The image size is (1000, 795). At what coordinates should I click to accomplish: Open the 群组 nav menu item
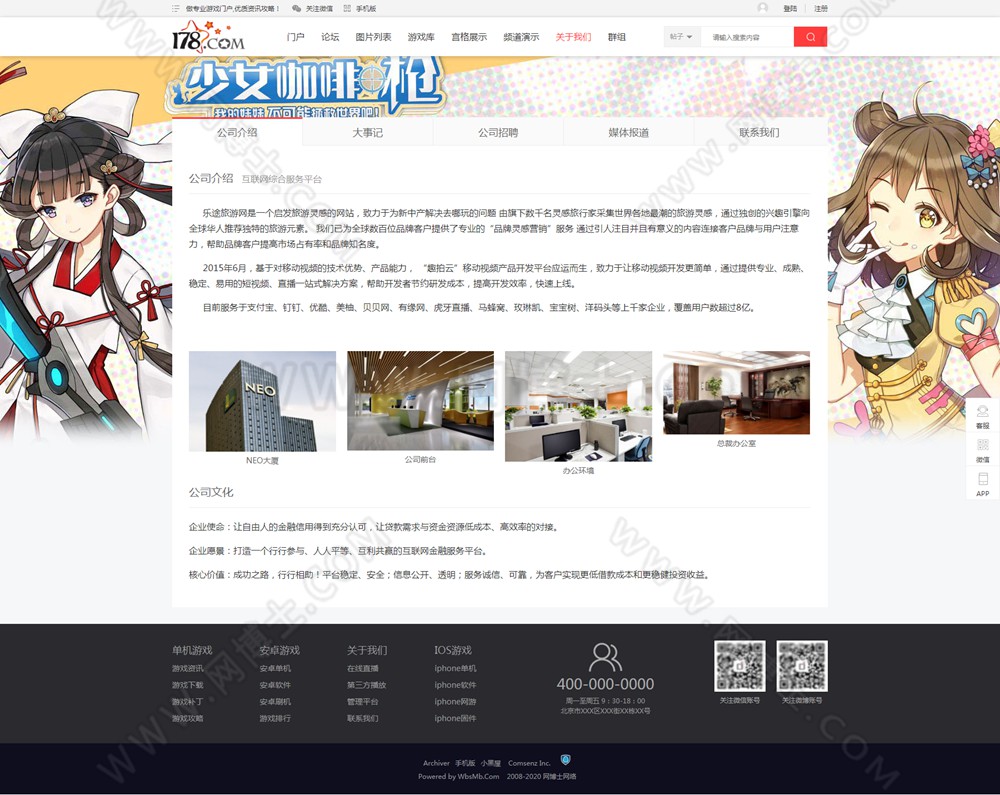(617, 37)
